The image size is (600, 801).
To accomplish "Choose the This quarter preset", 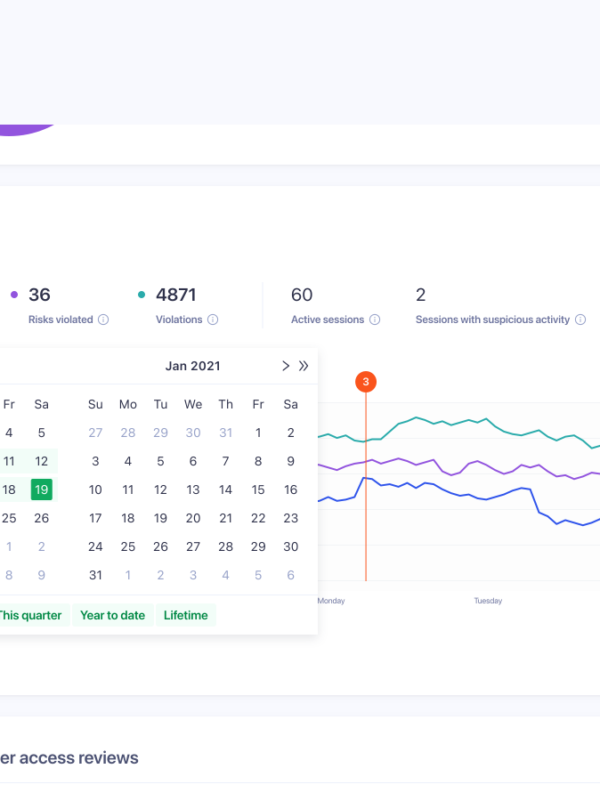I will click(30, 615).
